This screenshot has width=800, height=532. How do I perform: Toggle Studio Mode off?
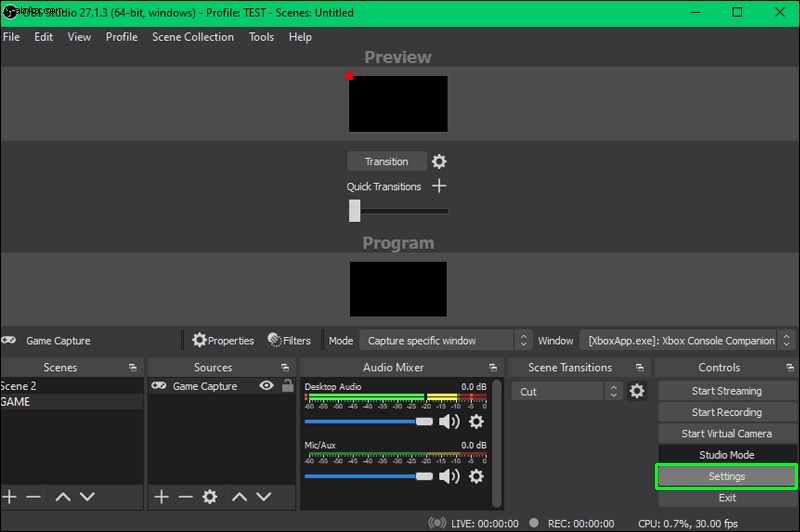click(727, 455)
